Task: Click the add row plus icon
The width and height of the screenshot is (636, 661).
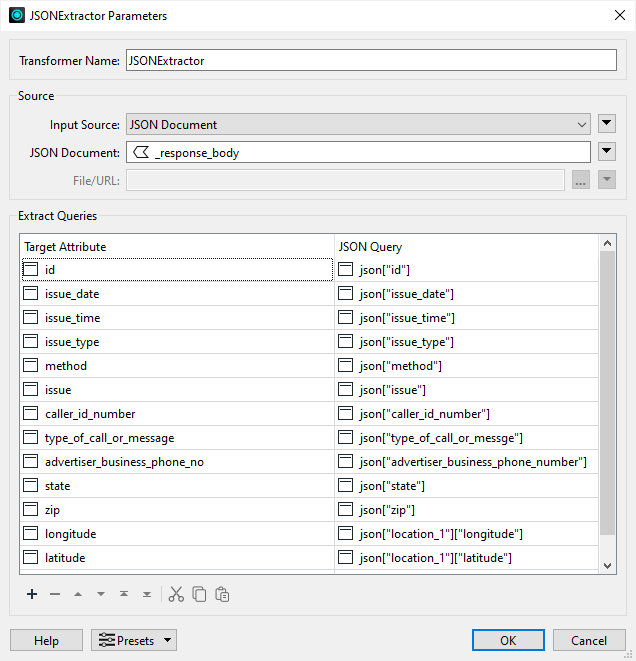Action: pyautogui.click(x=32, y=594)
